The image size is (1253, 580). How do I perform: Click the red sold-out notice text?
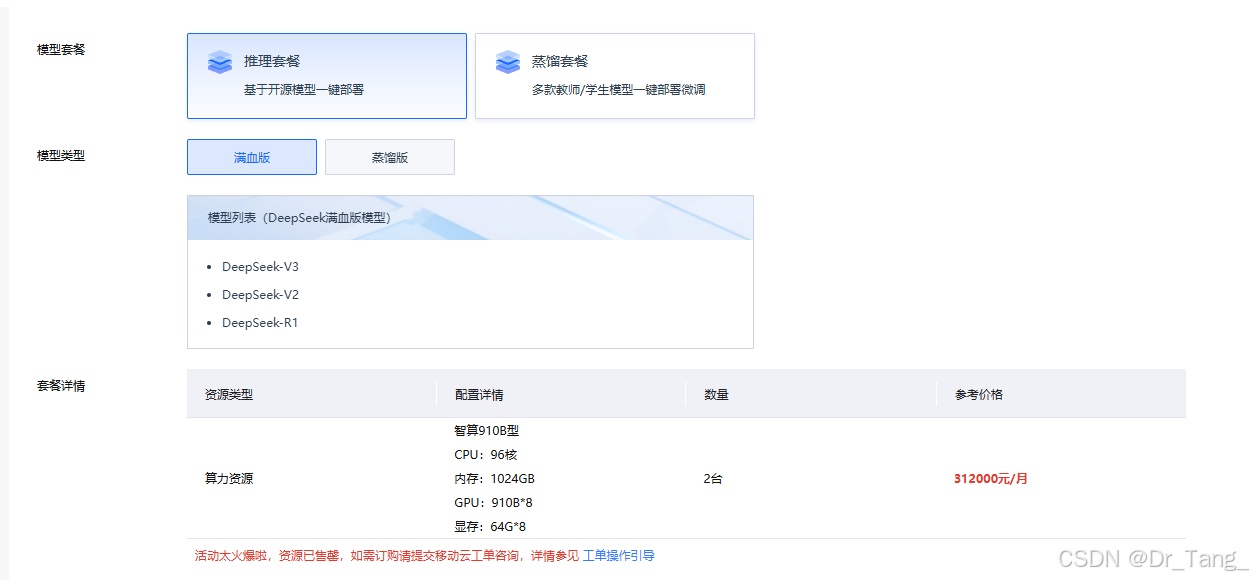coord(387,555)
